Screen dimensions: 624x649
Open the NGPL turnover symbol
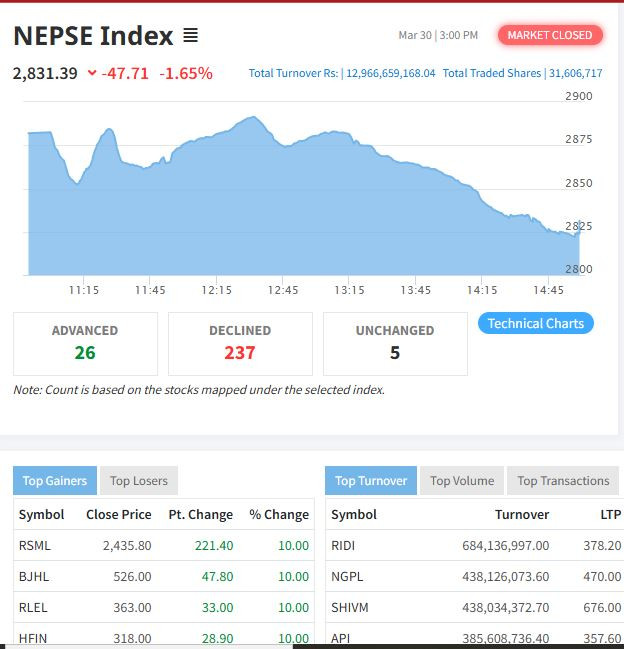[346, 576]
